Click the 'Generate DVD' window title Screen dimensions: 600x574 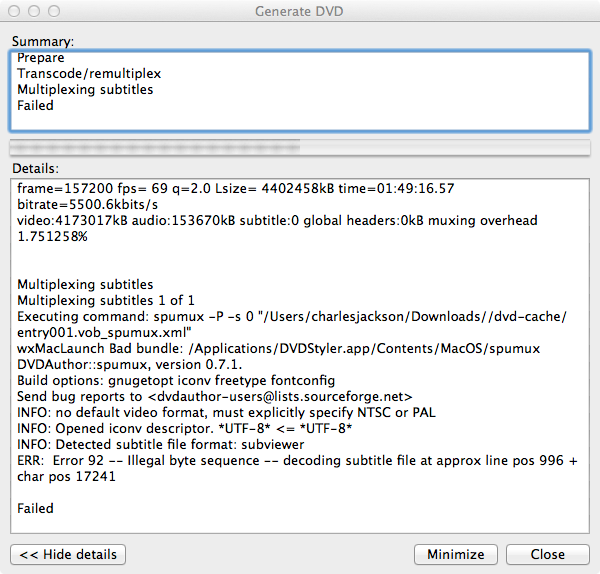point(299,11)
